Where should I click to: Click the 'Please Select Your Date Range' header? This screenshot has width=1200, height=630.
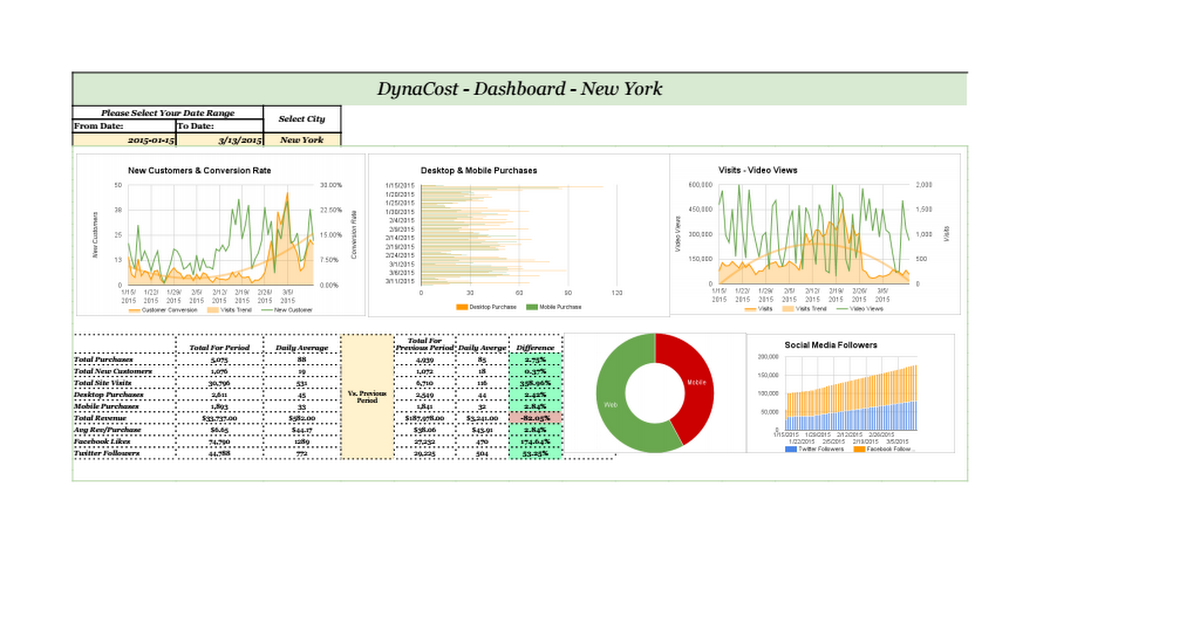[x=168, y=113]
